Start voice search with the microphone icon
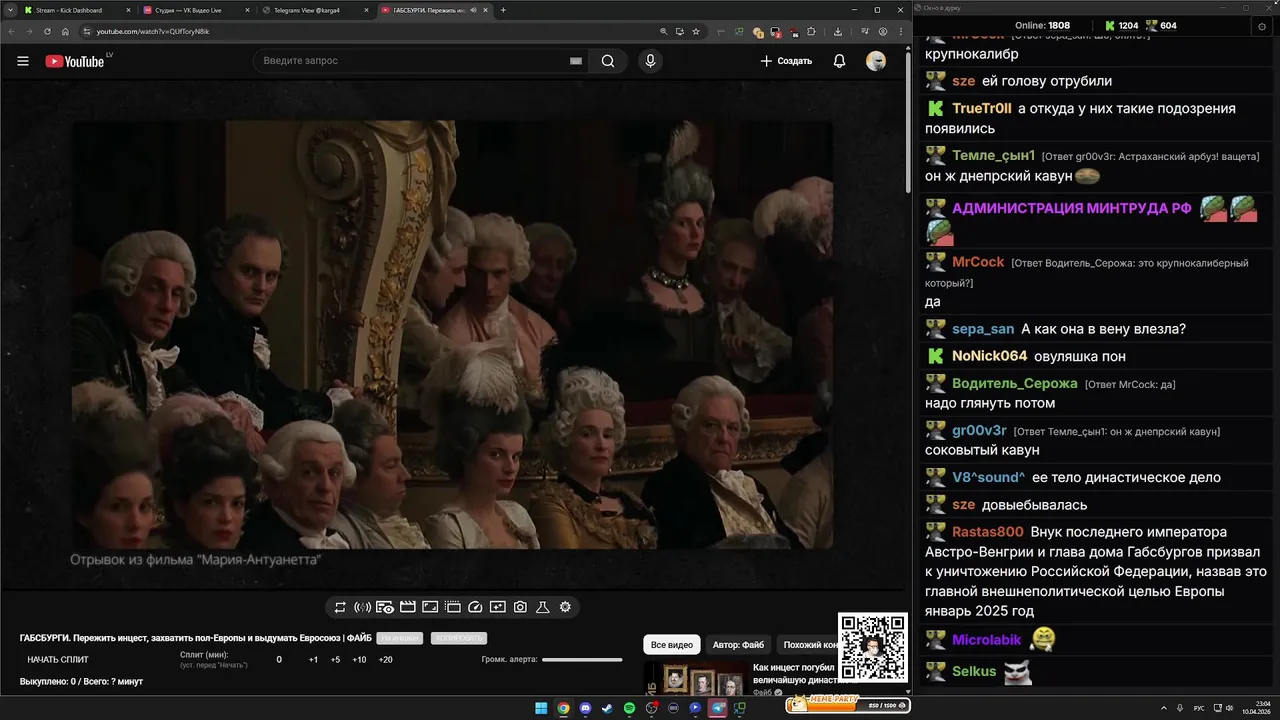 click(x=650, y=61)
